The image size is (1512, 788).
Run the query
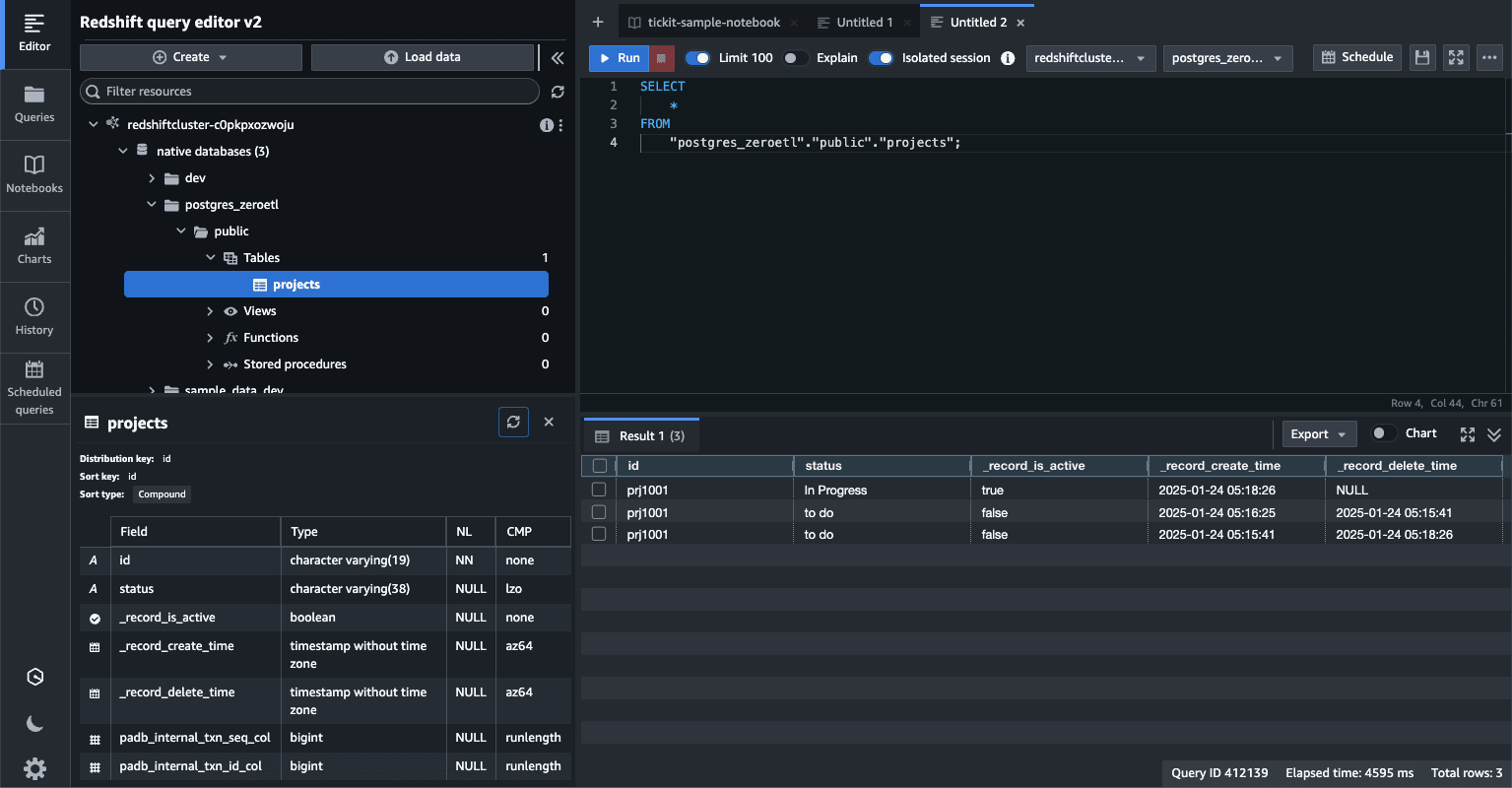tap(619, 58)
